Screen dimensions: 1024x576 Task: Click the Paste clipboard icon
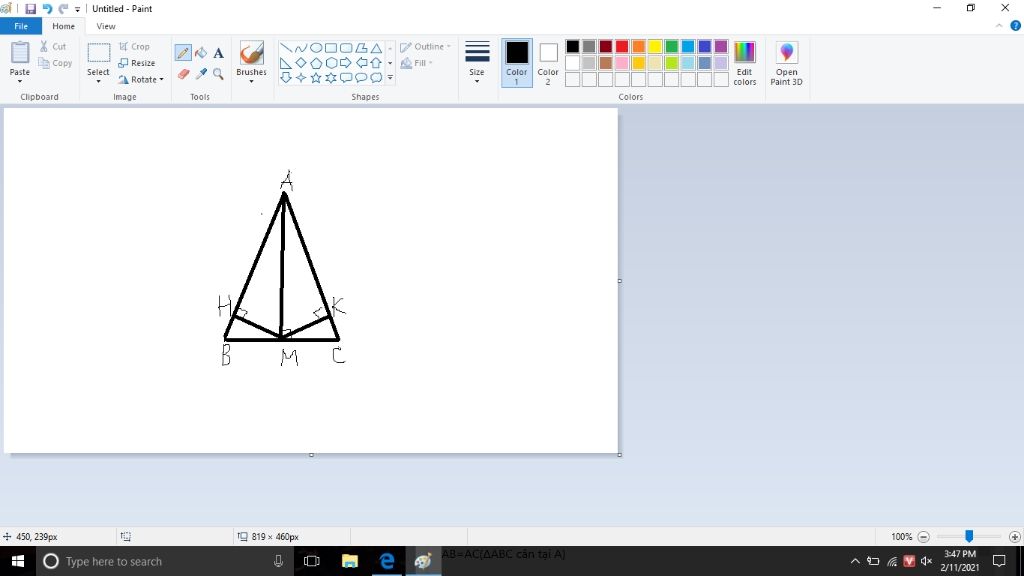tap(20, 52)
